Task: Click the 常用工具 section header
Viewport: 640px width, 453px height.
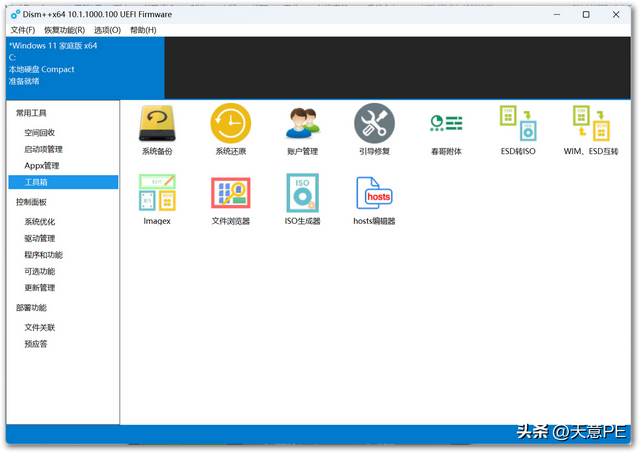Action: click(x=31, y=113)
